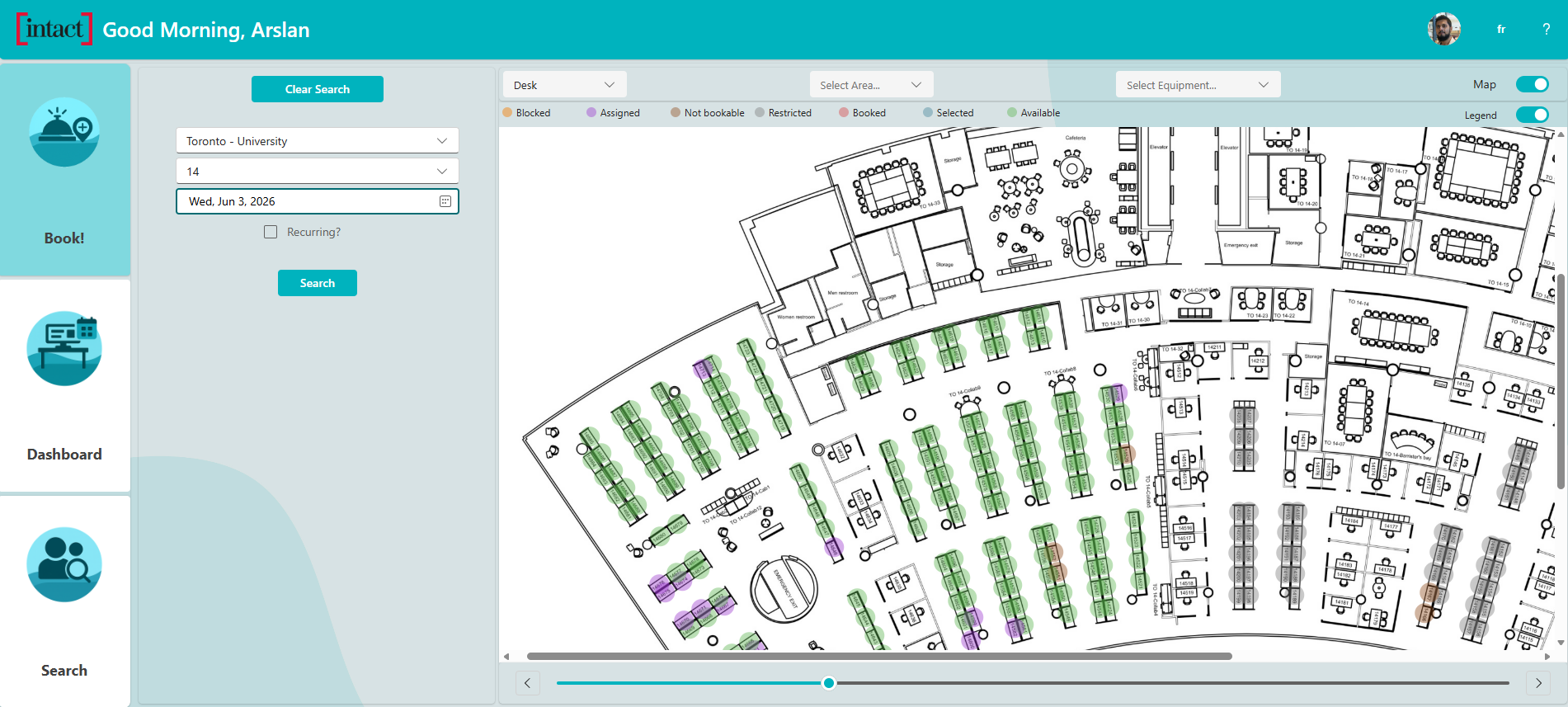Click the Available legend entry
The height and width of the screenshot is (707, 1568).
click(1034, 112)
